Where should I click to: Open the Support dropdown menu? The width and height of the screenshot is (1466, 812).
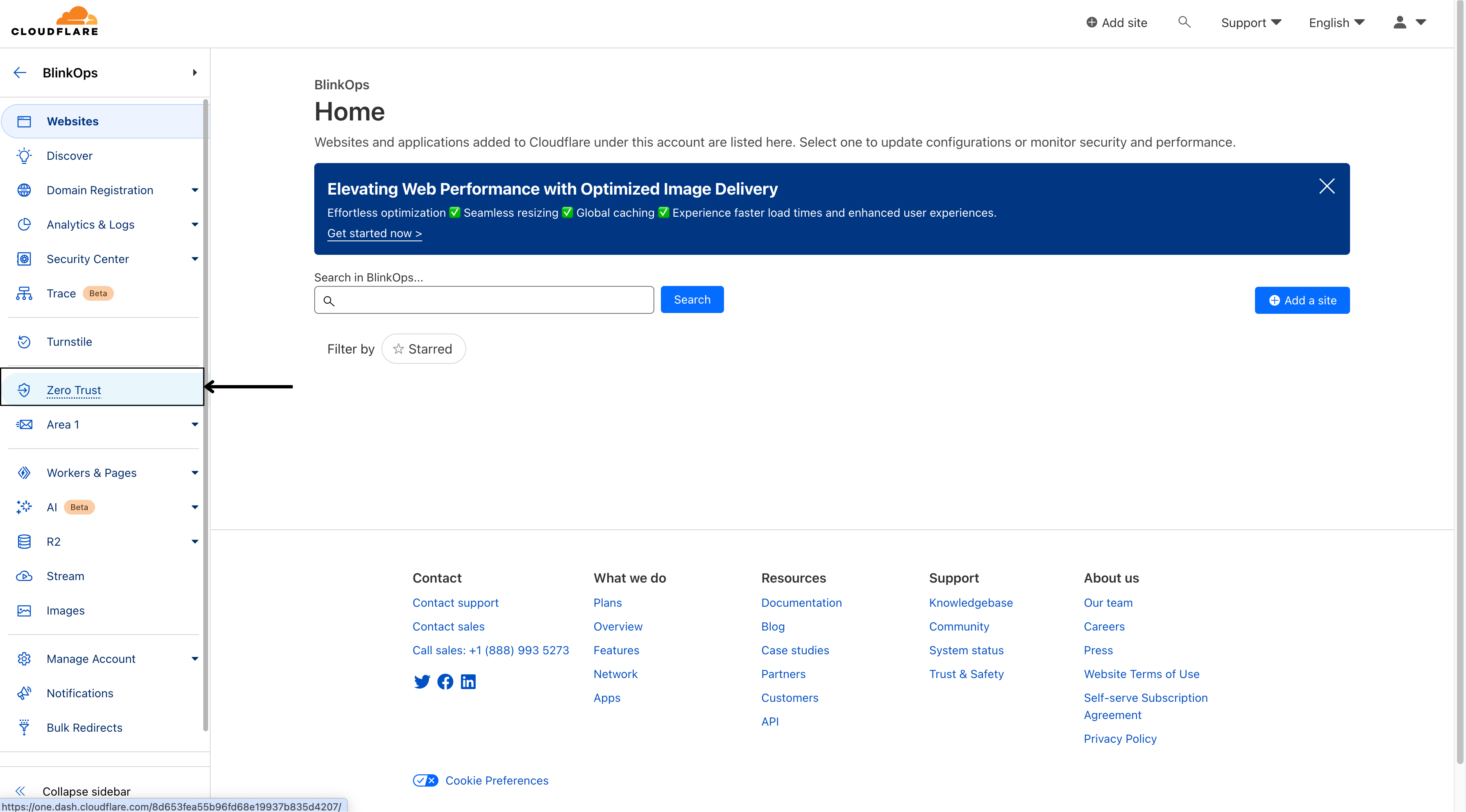pos(1251,22)
